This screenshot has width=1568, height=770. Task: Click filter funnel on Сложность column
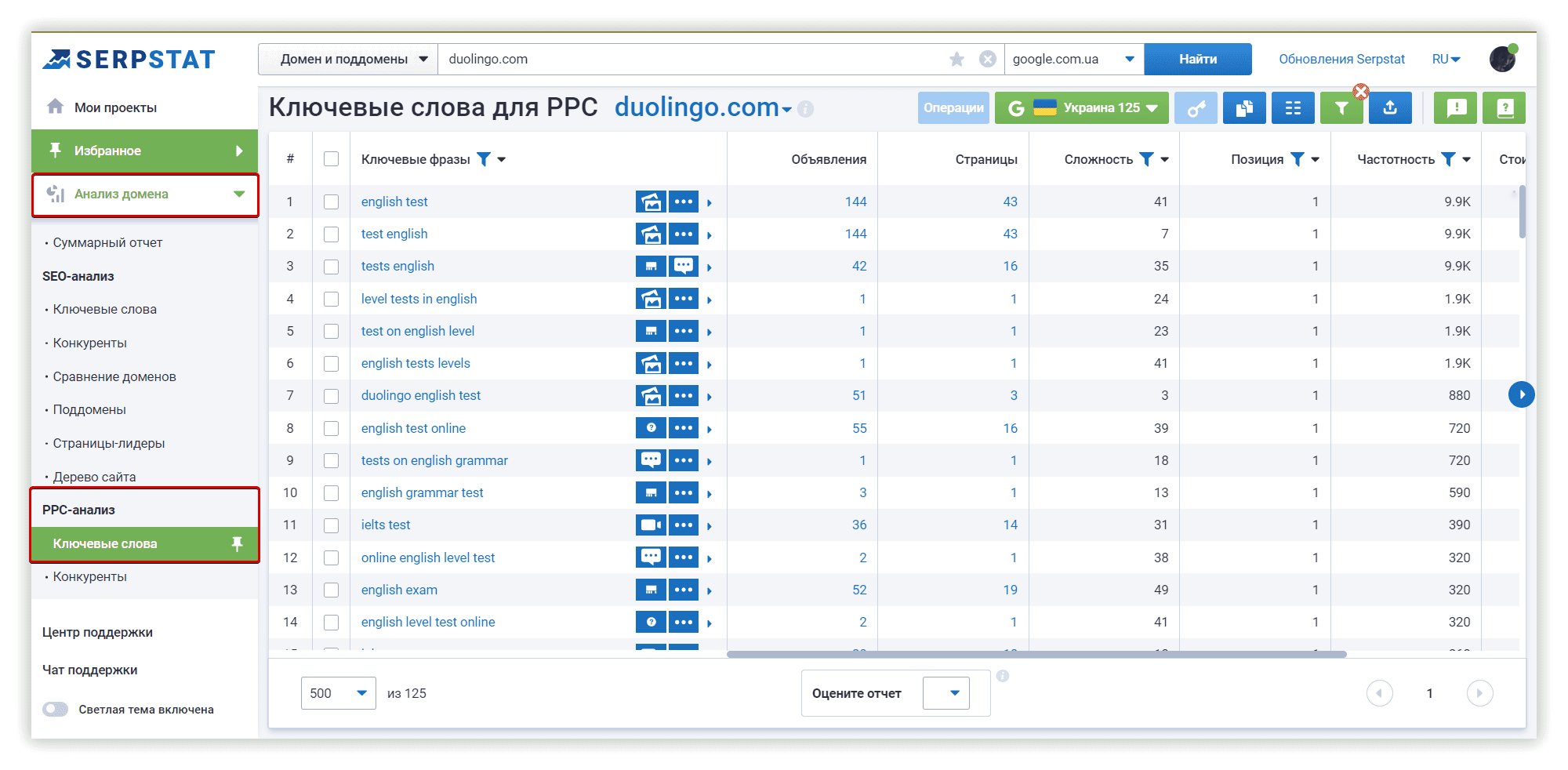coord(1146,159)
